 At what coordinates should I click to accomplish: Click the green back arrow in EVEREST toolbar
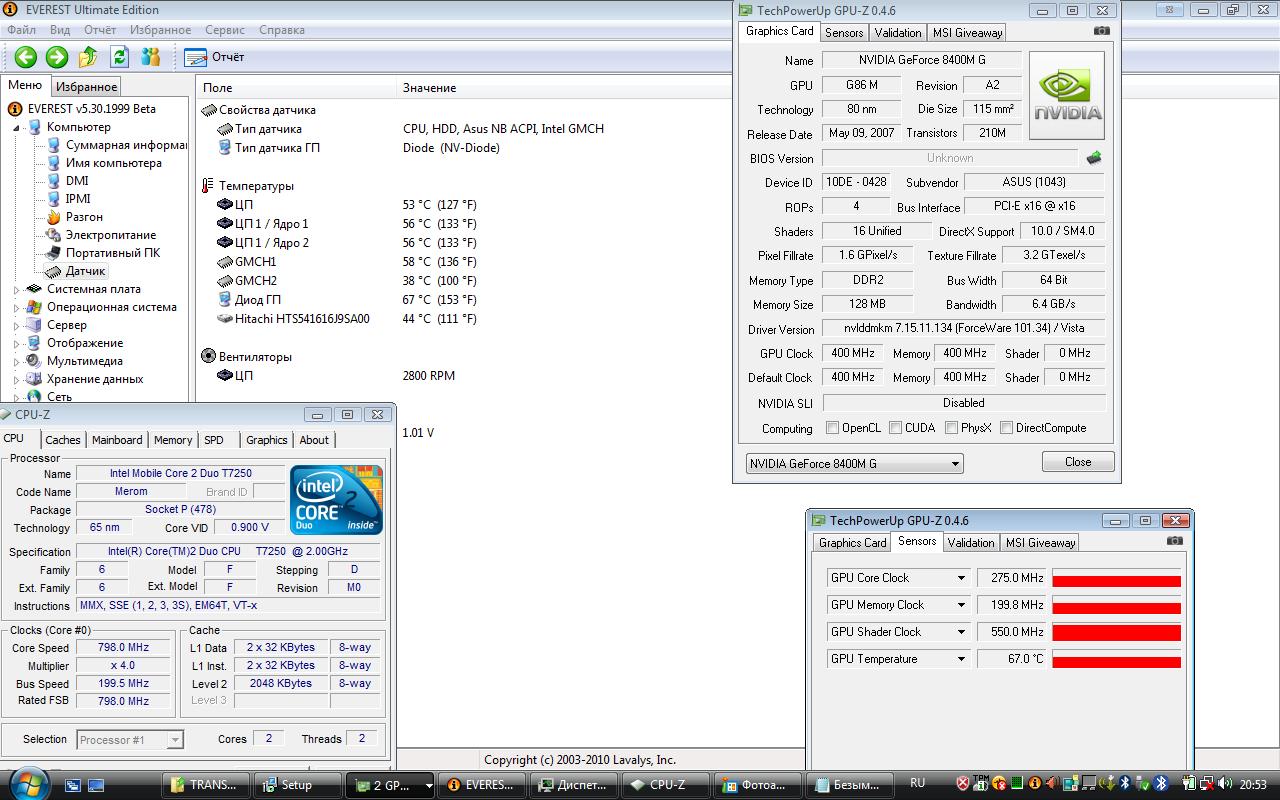tap(25, 57)
